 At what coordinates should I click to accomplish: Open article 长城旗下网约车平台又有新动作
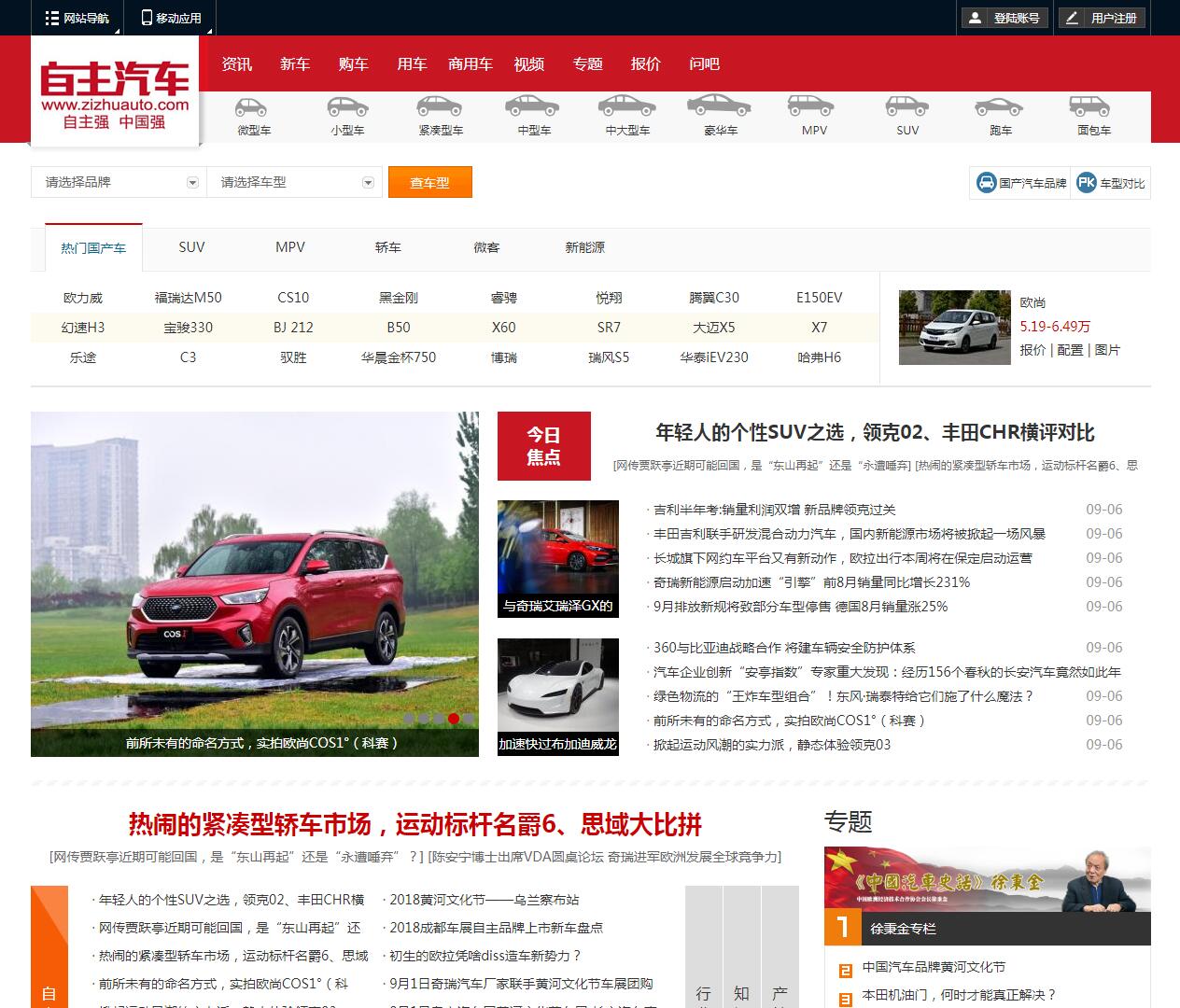(843, 558)
